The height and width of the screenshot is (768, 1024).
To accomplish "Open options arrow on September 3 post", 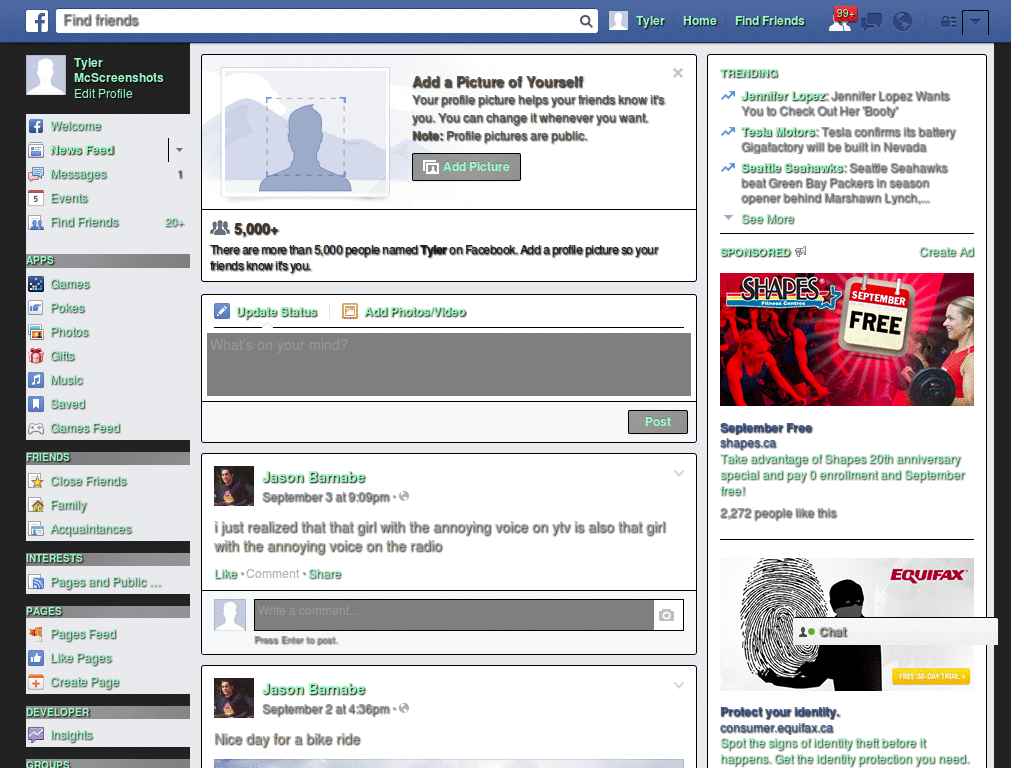I will click(x=679, y=473).
